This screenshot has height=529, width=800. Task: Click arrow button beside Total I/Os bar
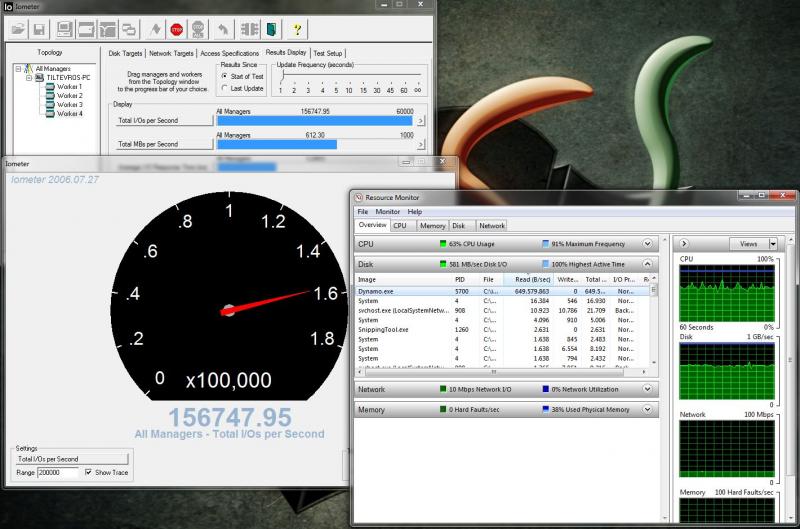tap(420, 121)
